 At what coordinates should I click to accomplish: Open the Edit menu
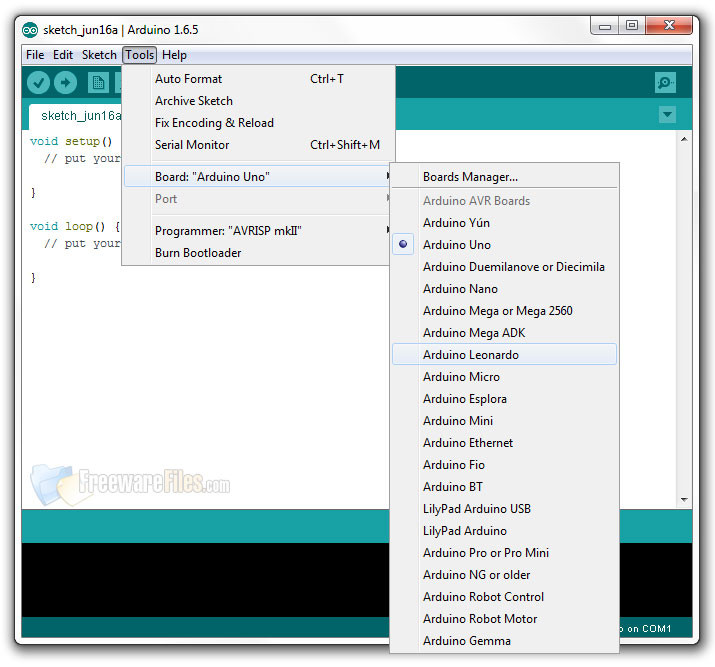pos(63,55)
